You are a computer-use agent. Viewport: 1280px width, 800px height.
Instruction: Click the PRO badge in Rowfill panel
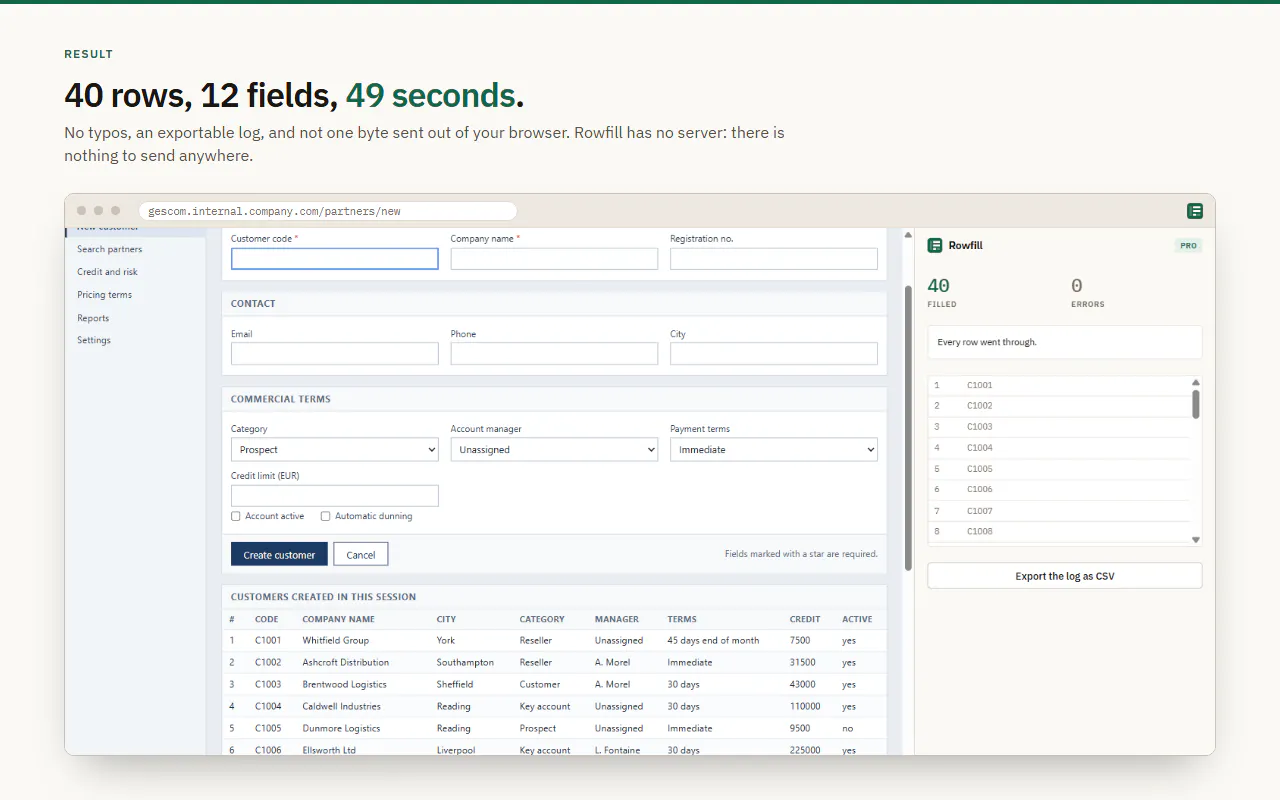(x=1188, y=245)
